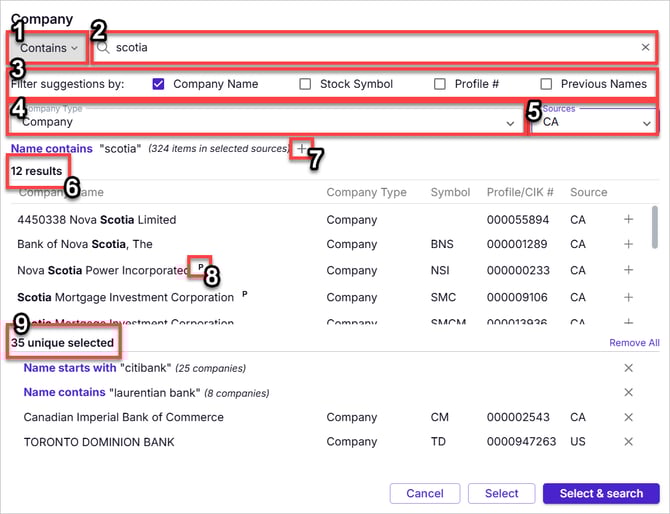
Task: Add Bank of Nova Scotia with plus
Action: tap(628, 244)
